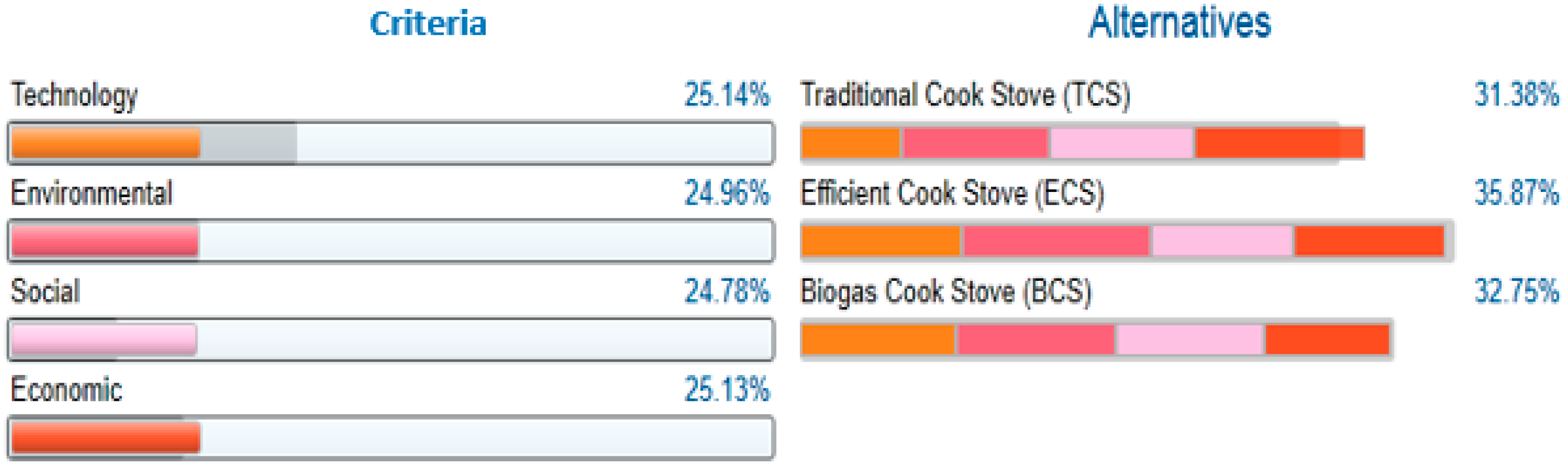1568x470 pixels.
Task: Click the Social criterion light pink slider
Action: pyautogui.click(x=104, y=339)
